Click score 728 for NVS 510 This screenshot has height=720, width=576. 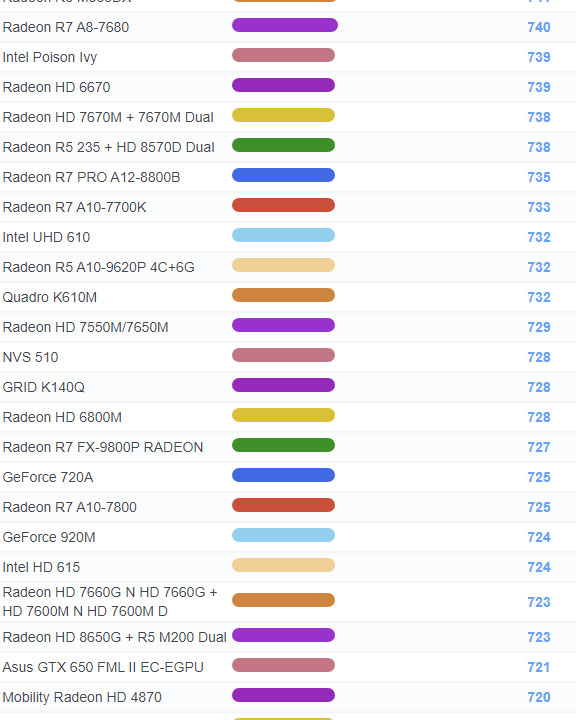coord(539,357)
